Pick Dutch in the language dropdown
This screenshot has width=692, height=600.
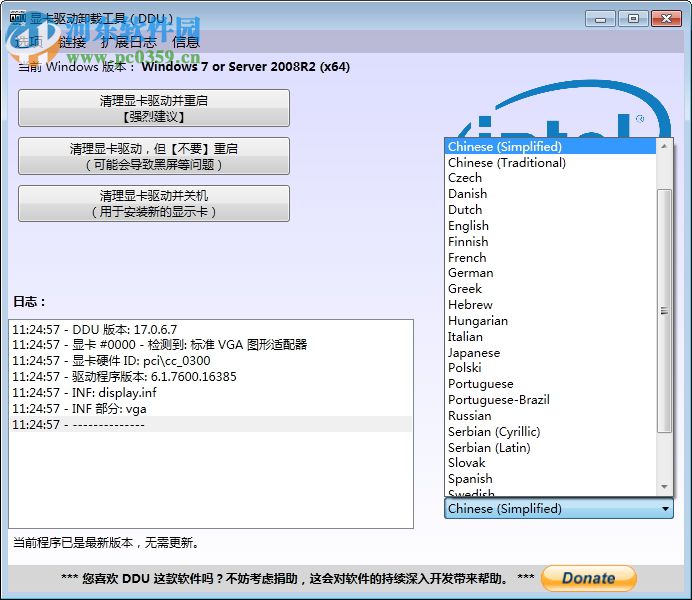[x=550, y=210]
